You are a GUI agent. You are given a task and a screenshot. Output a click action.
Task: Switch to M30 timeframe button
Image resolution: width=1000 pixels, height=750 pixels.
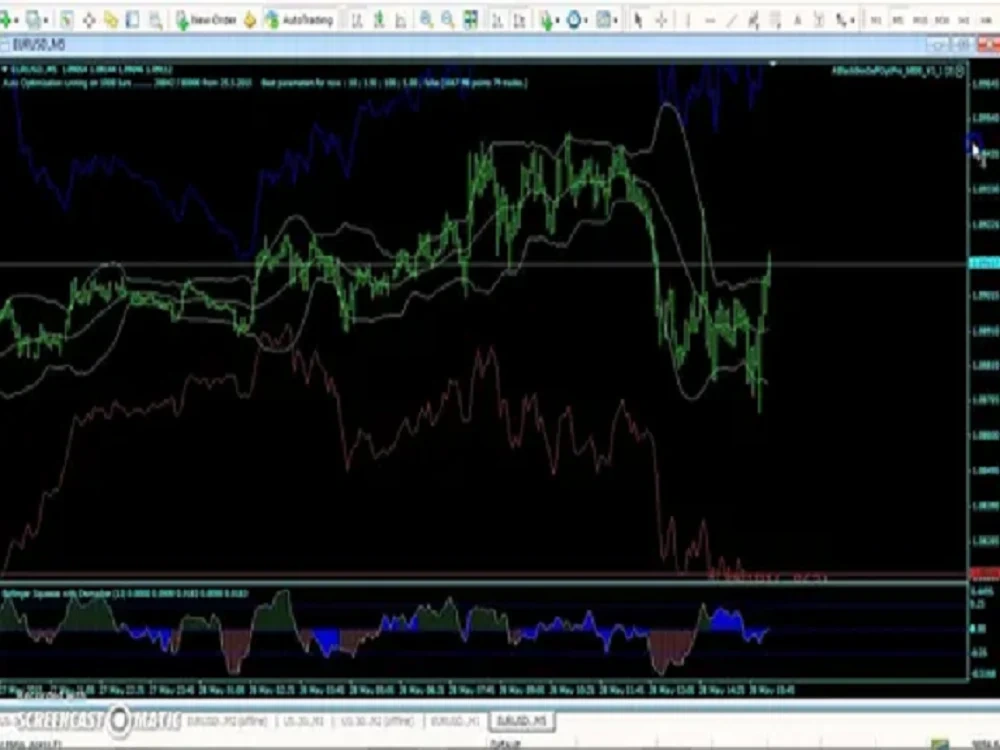[942, 20]
